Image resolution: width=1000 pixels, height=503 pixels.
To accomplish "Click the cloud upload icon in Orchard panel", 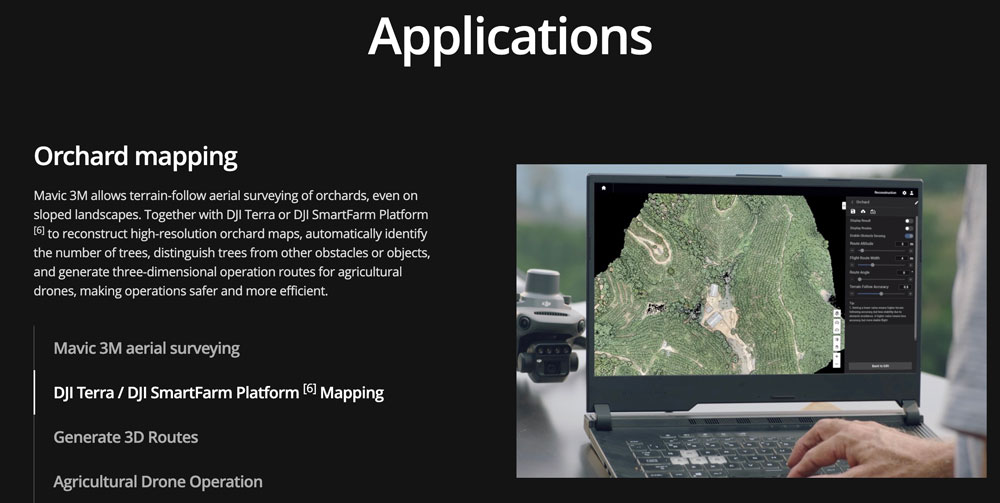I will 863,211.
